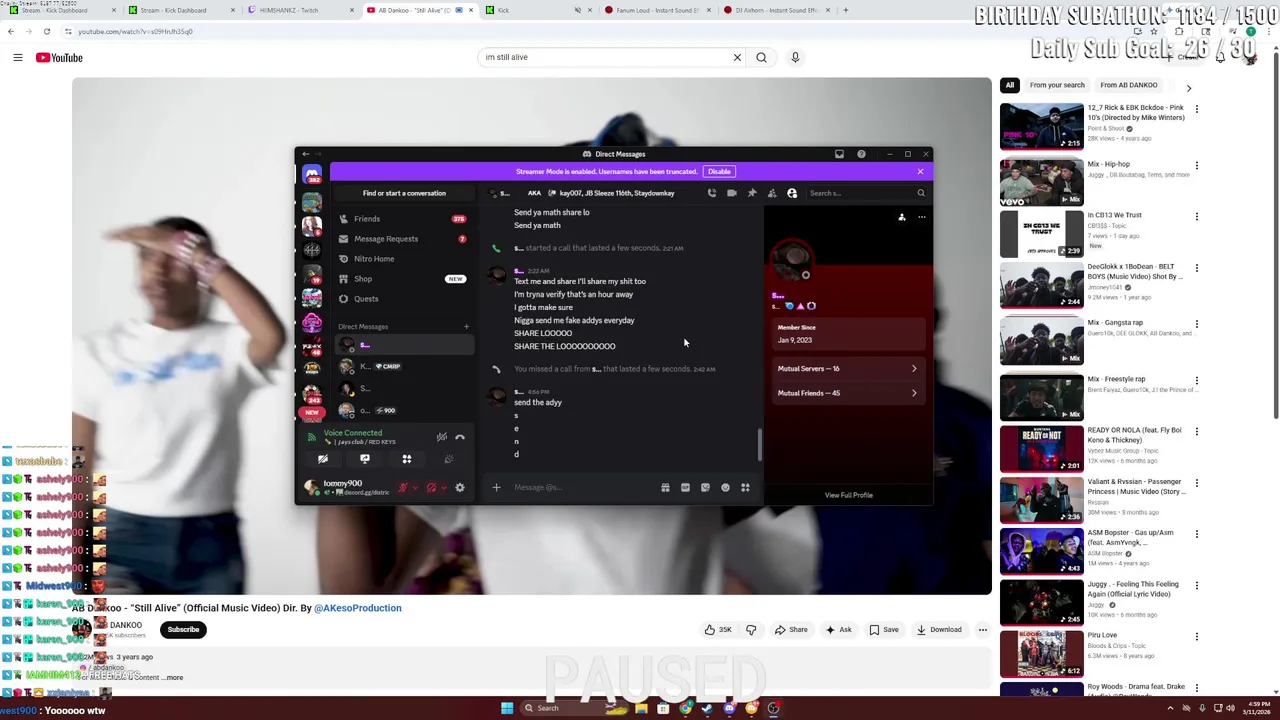
Task: Open the Discord inbox icon in title bar
Action: (x=839, y=154)
